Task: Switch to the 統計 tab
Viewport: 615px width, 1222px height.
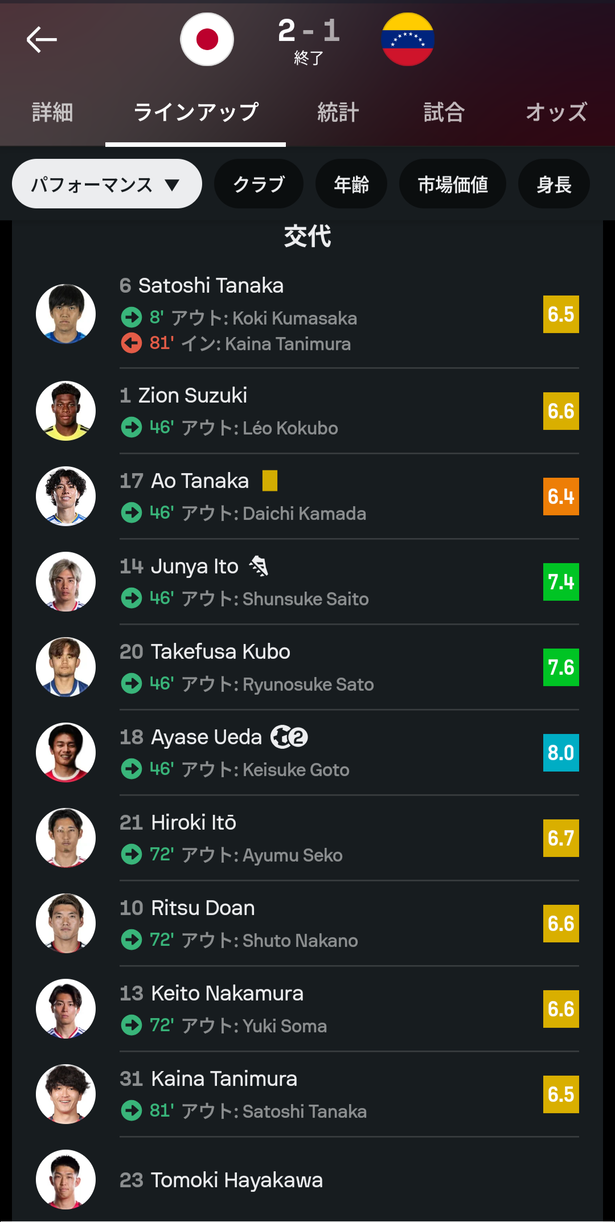Action: coord(338,112)
